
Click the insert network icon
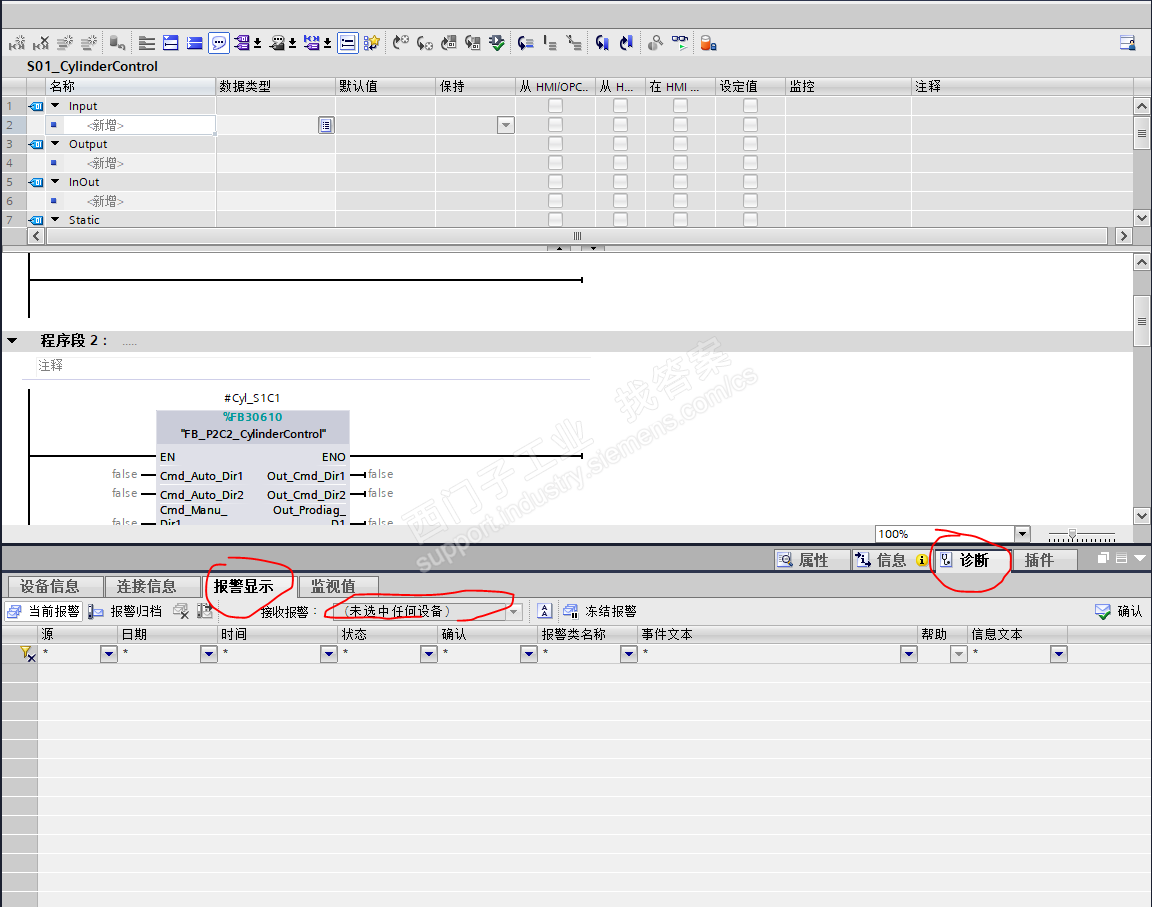17,43
